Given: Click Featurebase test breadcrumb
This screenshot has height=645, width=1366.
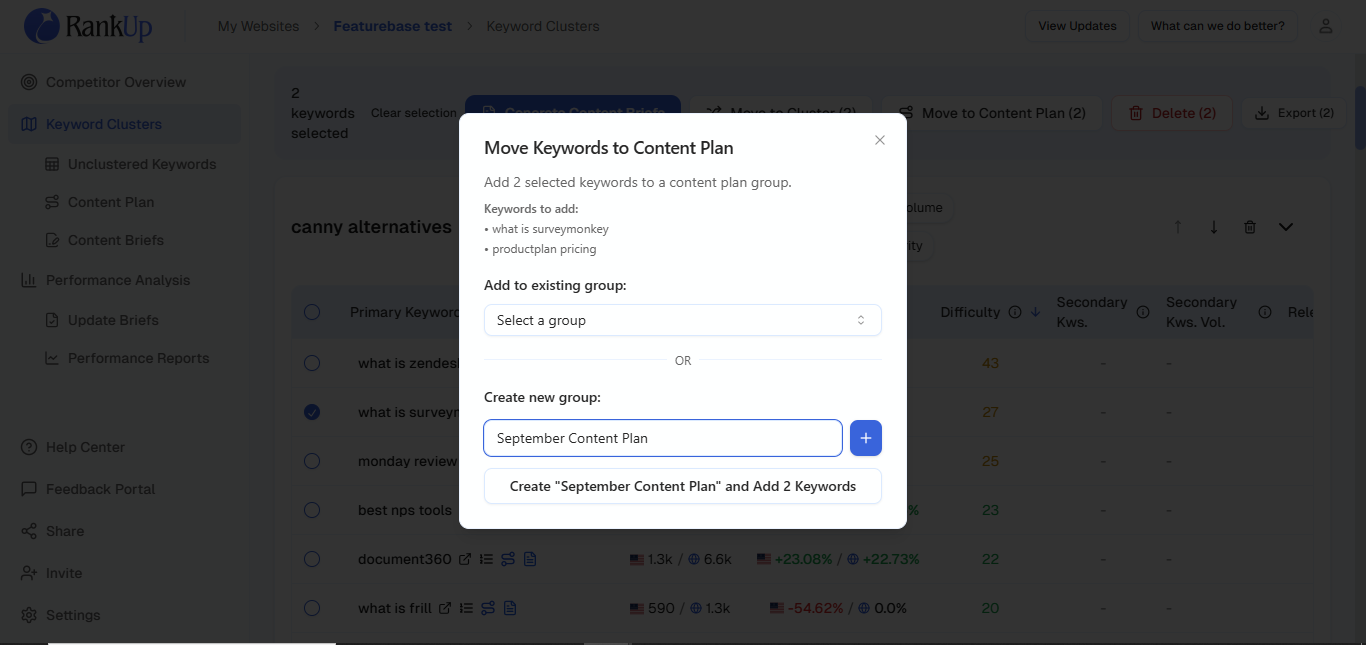Looking at the screenshot, I should [393, 26].
